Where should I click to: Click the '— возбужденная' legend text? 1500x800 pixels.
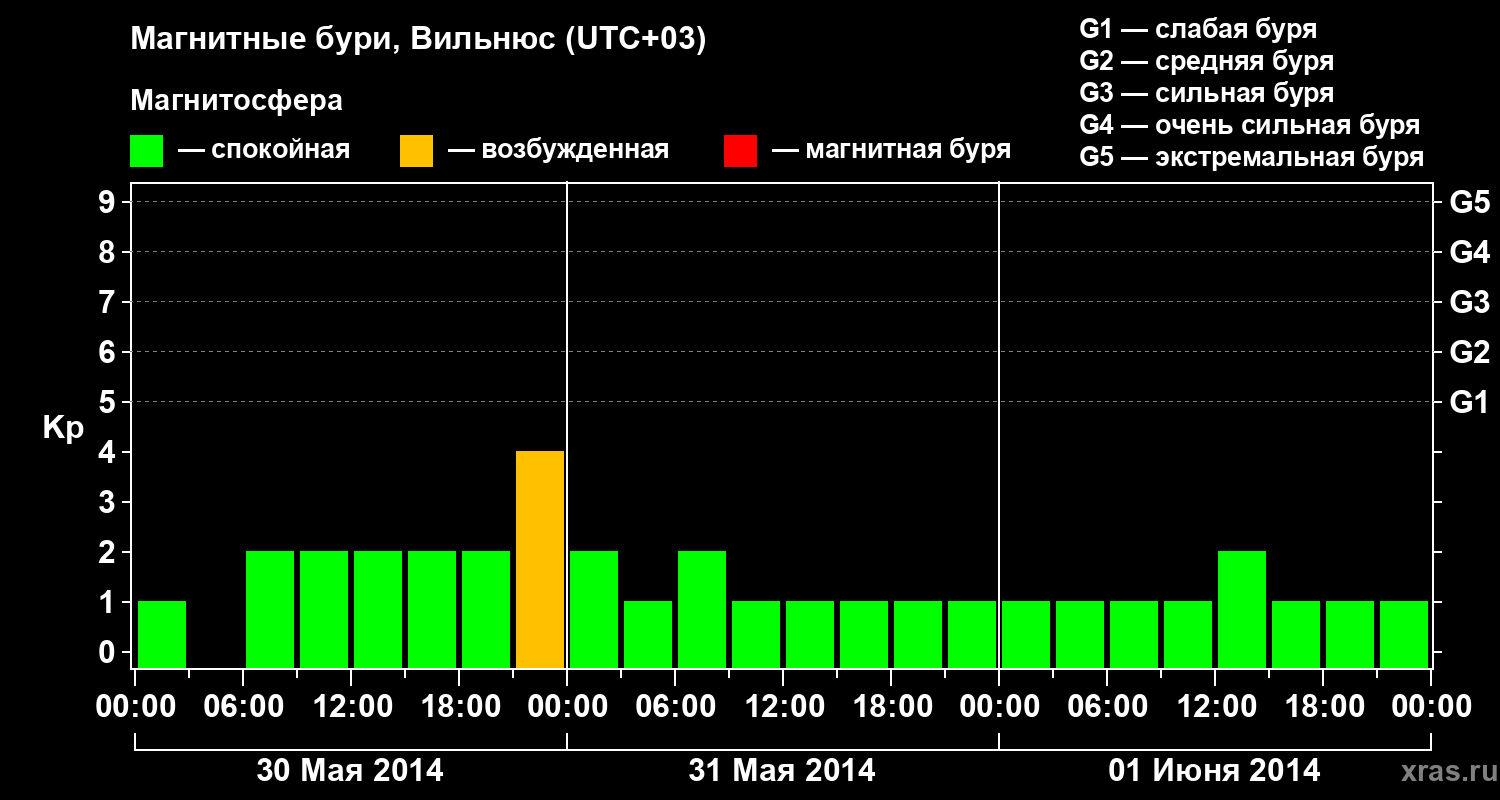pos(558,150)
